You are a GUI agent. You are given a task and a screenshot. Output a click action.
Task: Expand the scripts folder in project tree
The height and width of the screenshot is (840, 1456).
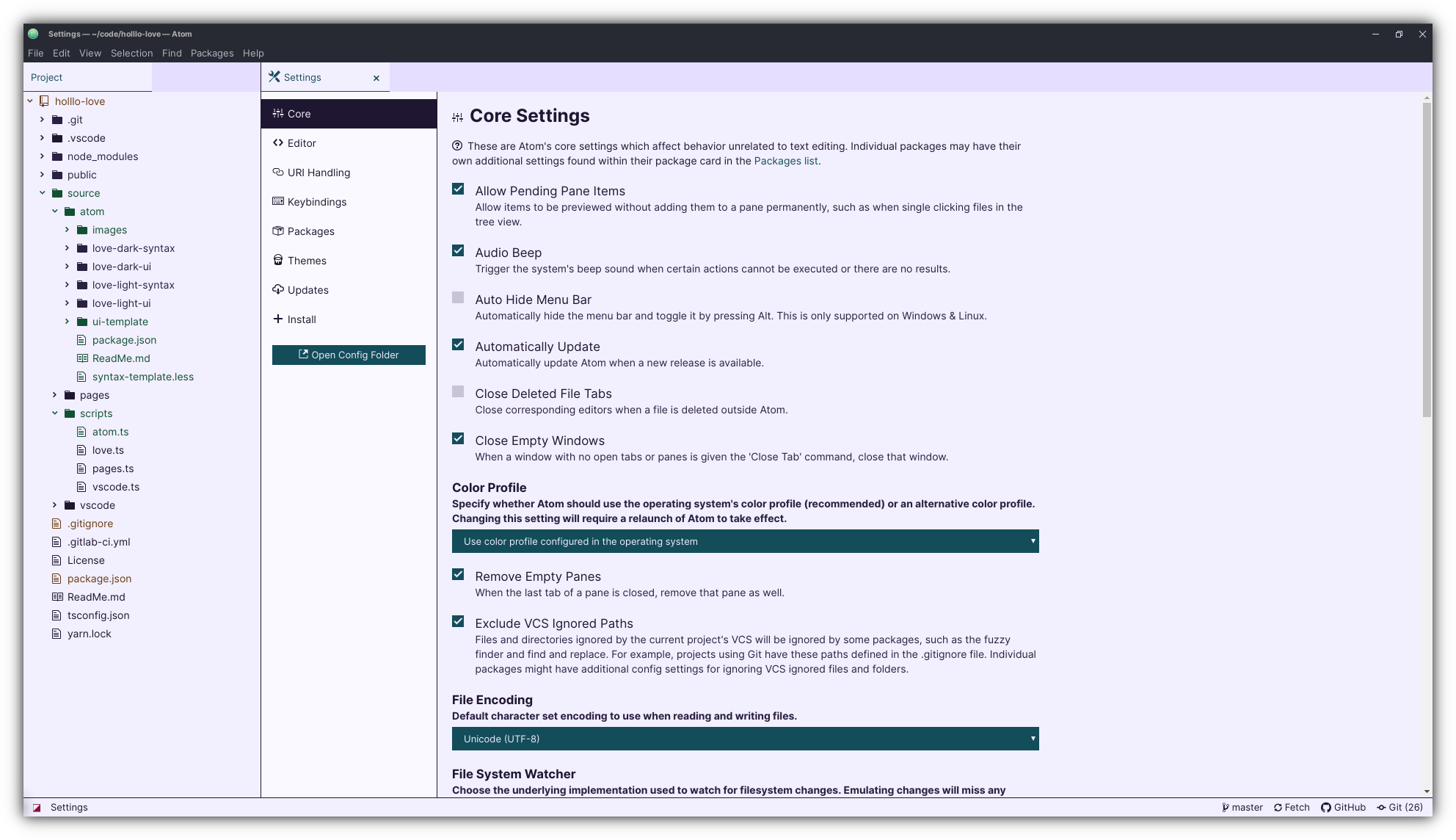coord(55,413)
